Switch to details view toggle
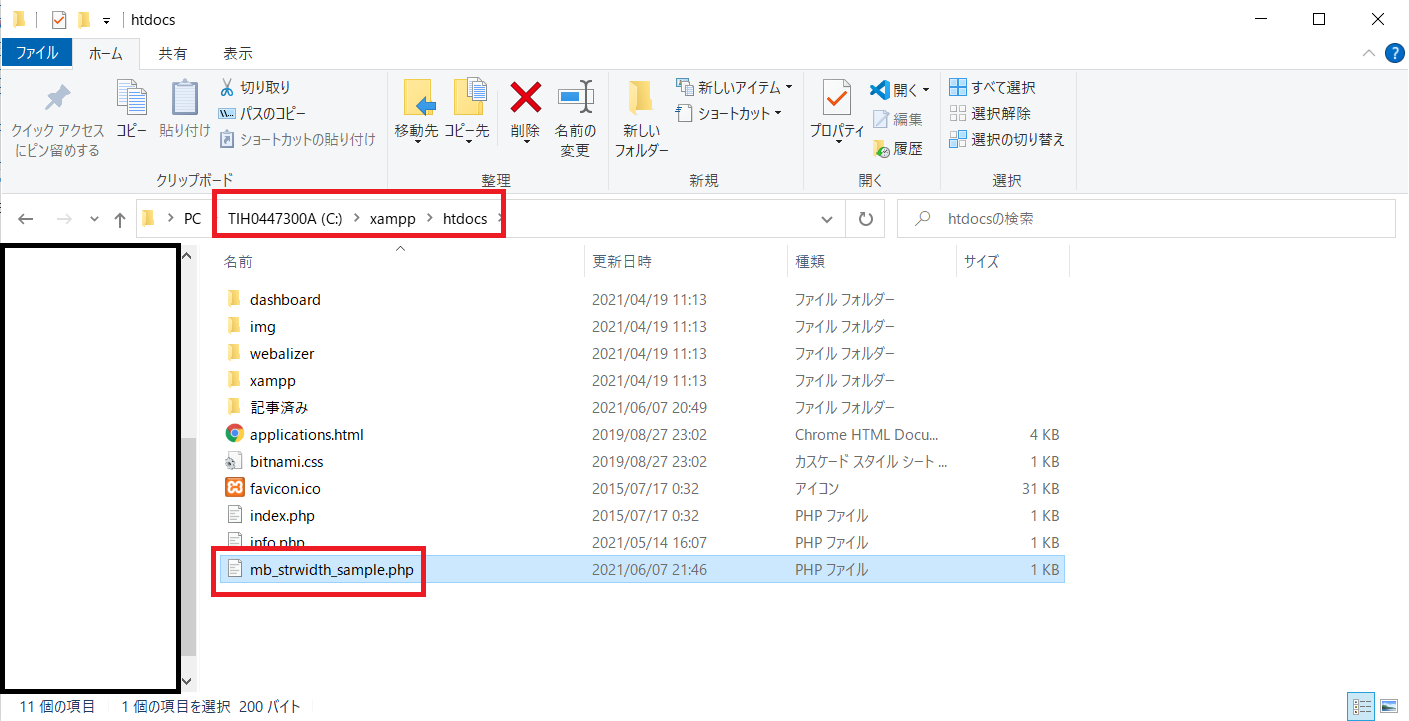The image size is (1409, 721). pos(1361,707)
